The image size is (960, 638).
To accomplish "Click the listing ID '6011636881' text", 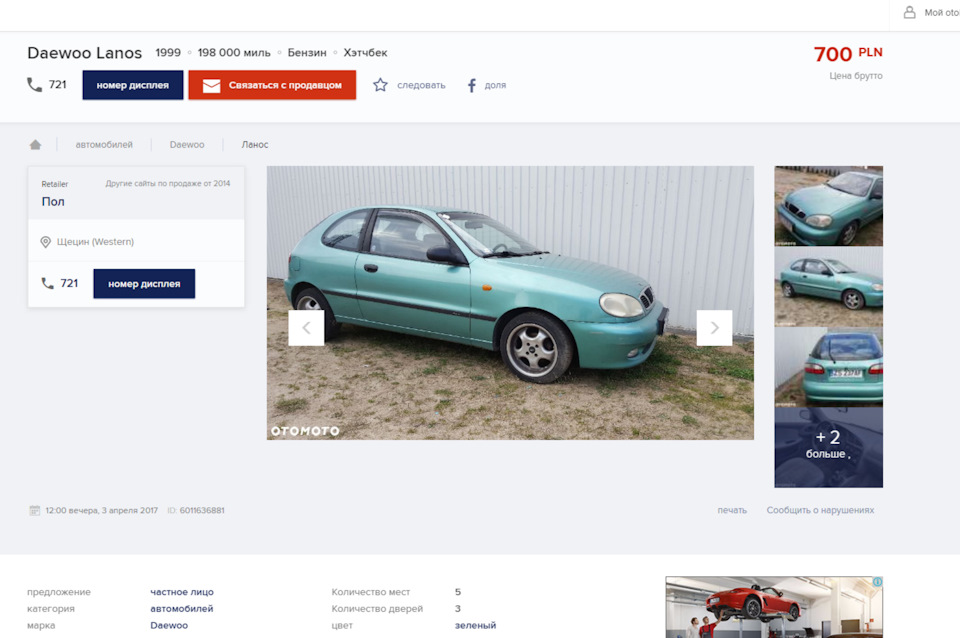I will point(202,510).
